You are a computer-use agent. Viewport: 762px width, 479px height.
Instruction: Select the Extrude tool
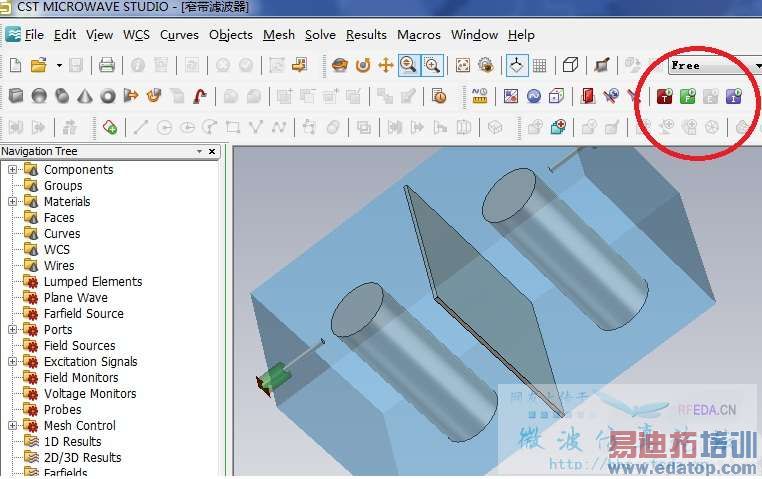coord(131,96)
